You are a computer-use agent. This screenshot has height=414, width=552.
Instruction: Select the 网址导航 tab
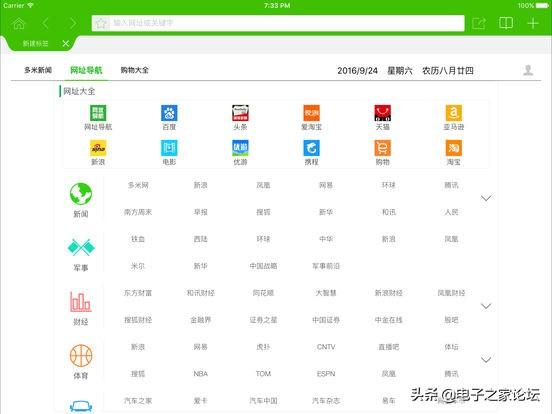(86, 70)
